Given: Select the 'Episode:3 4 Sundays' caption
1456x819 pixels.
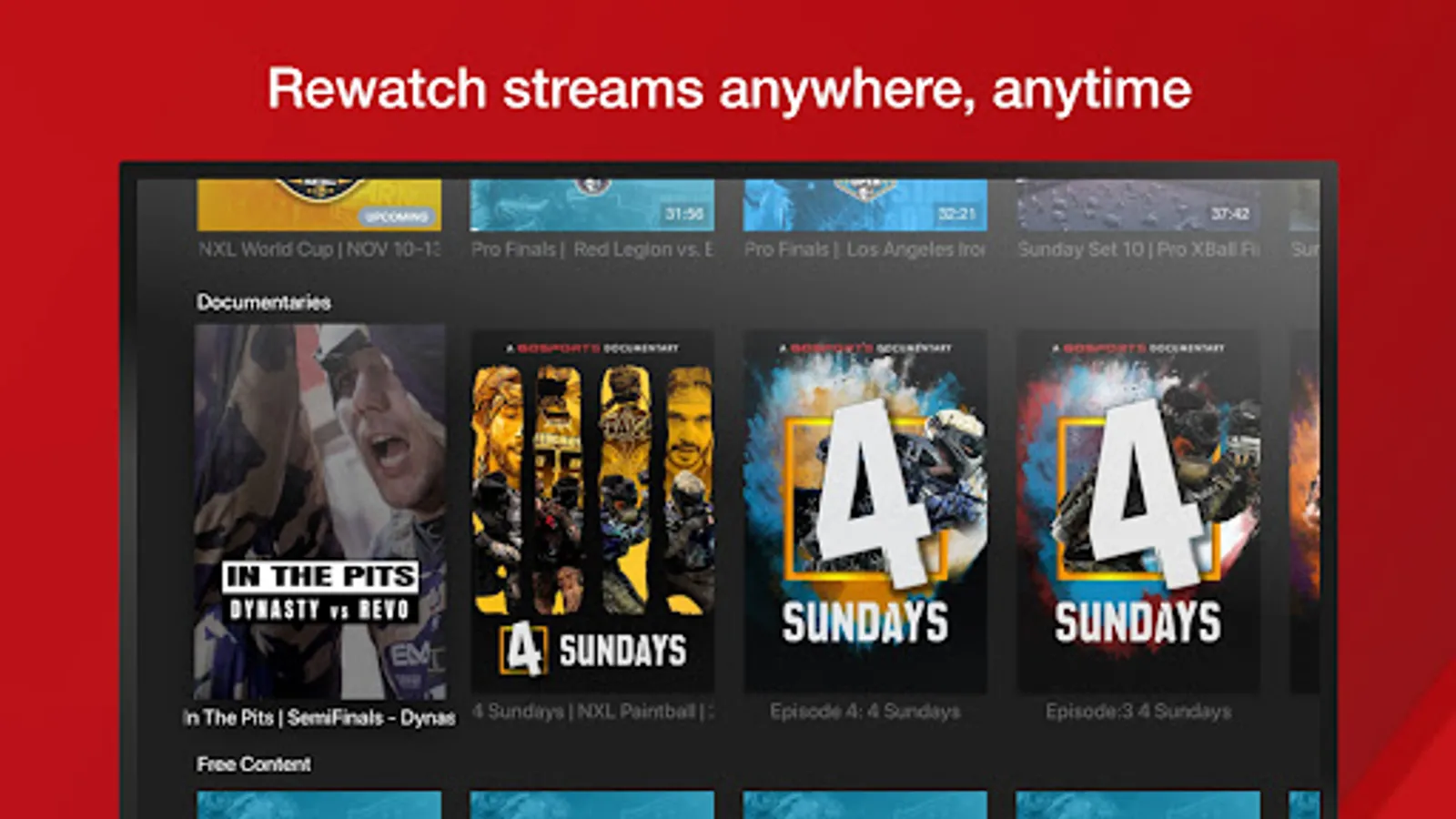Looking at the screenshot, I should point(1138,712).
